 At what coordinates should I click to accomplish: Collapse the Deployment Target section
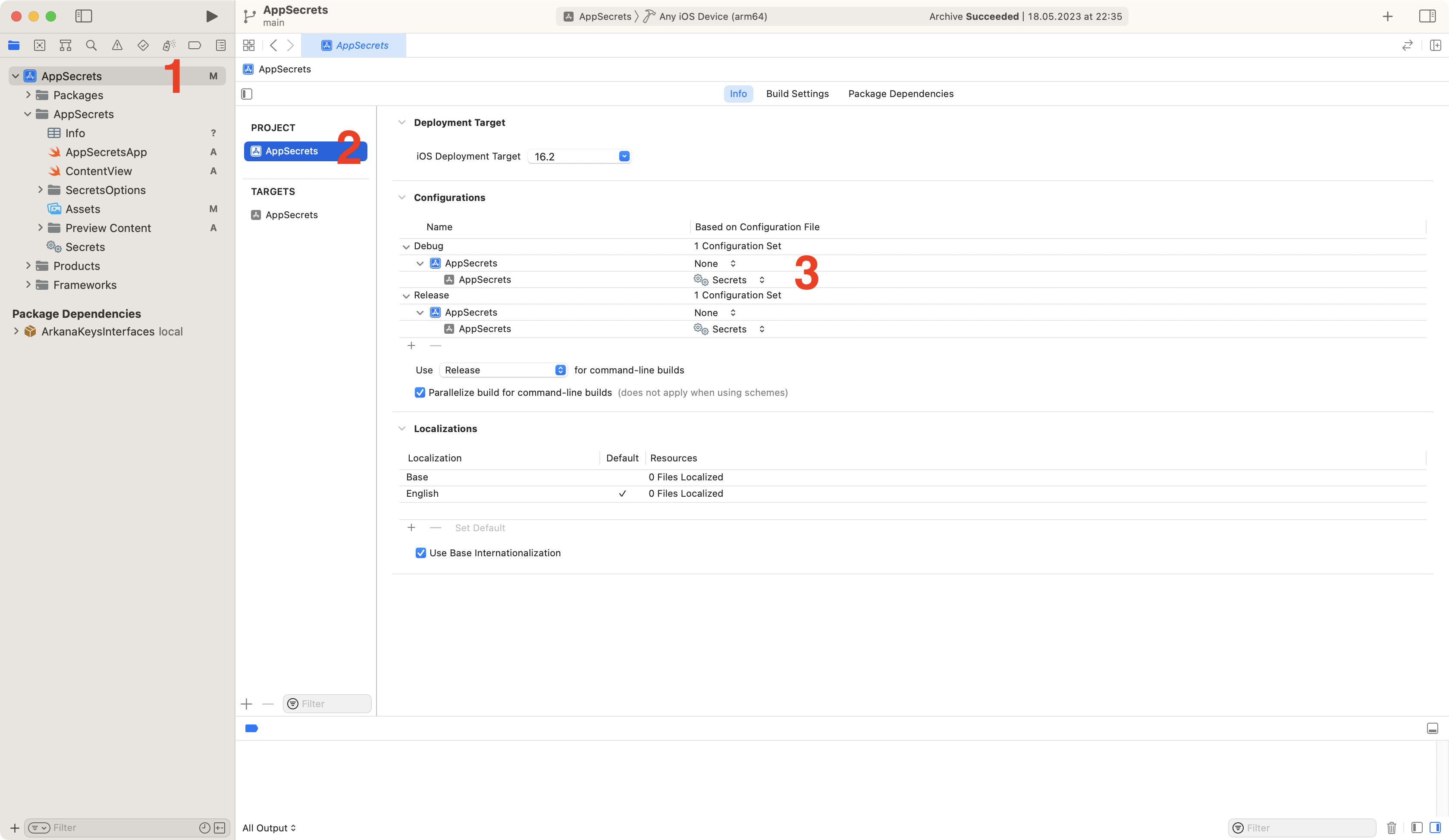402,122
